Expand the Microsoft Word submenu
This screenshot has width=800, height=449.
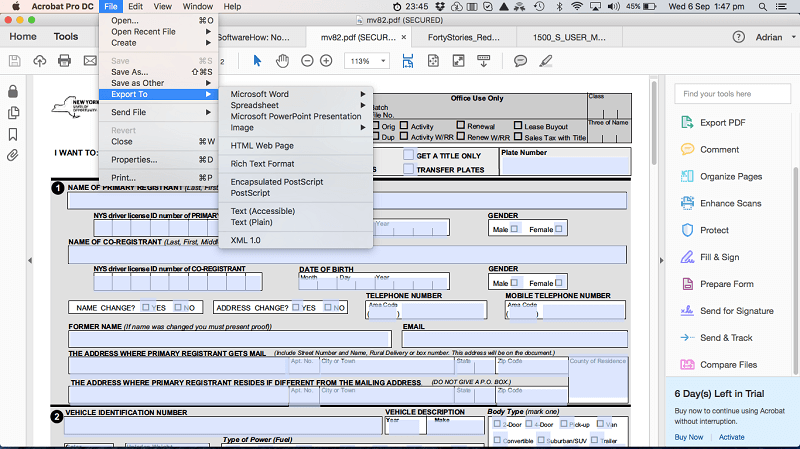click(296, 94)
